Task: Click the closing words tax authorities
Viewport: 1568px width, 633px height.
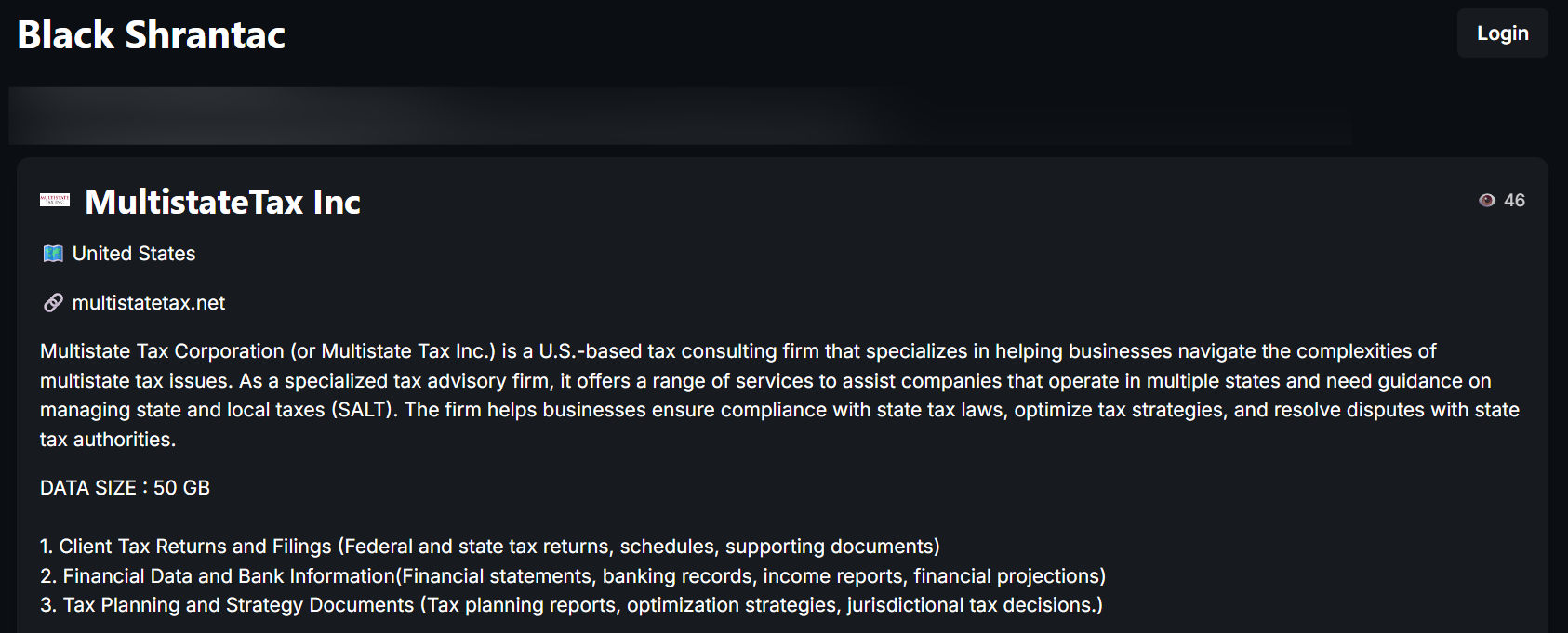Action: coord(107,440)
